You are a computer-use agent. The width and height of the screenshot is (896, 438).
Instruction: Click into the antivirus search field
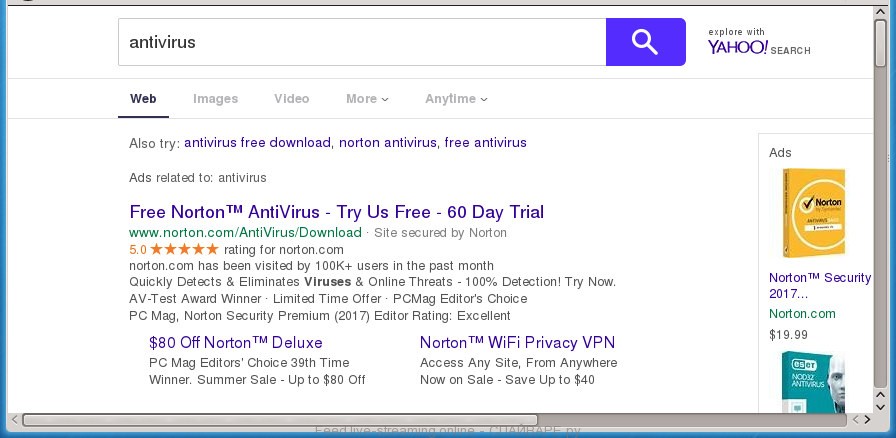coord(362,42)
